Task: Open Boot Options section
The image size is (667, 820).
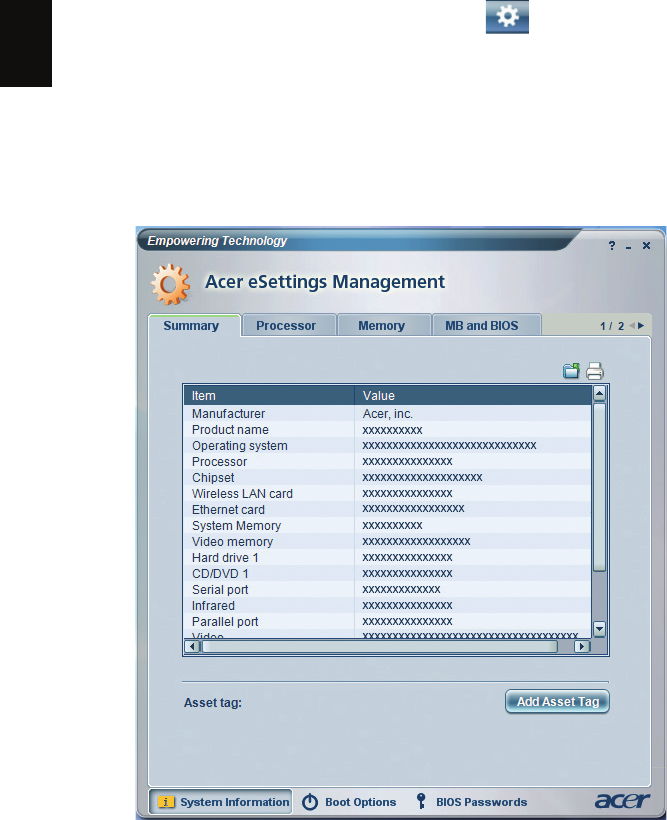Action: tap(349, 801)
